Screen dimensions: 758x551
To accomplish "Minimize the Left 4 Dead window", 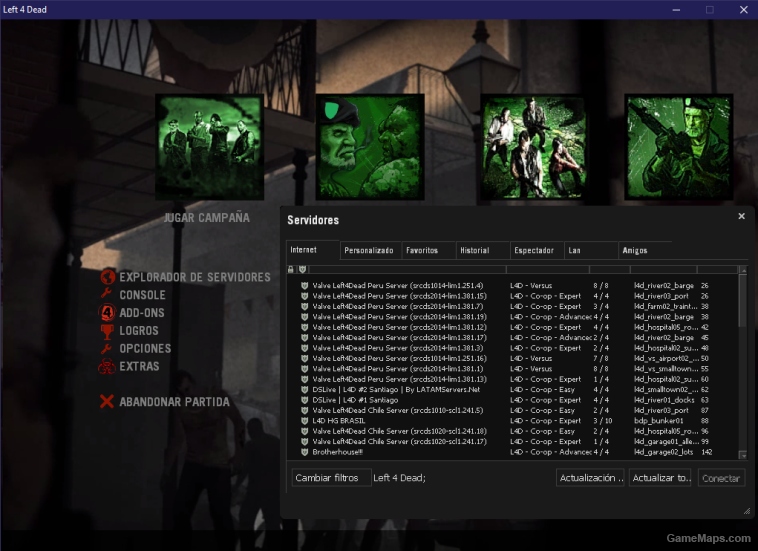I will click(676, 10).
